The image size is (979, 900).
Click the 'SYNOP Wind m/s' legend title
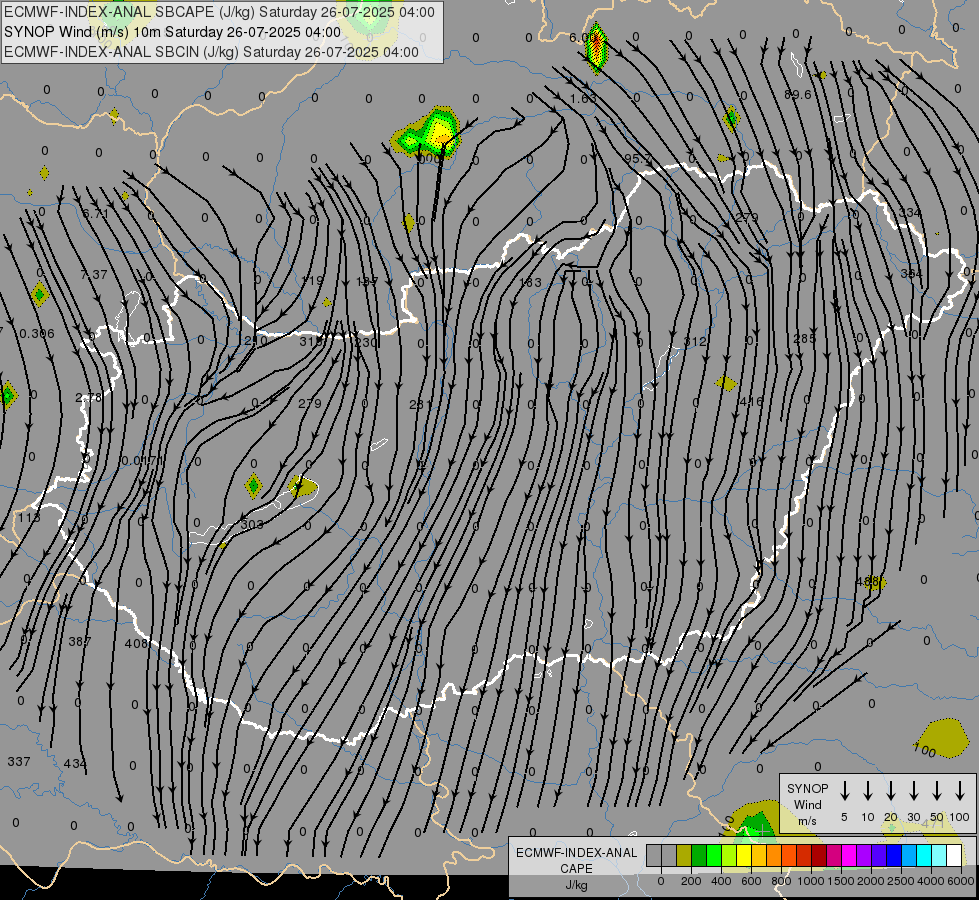point(807,804)
